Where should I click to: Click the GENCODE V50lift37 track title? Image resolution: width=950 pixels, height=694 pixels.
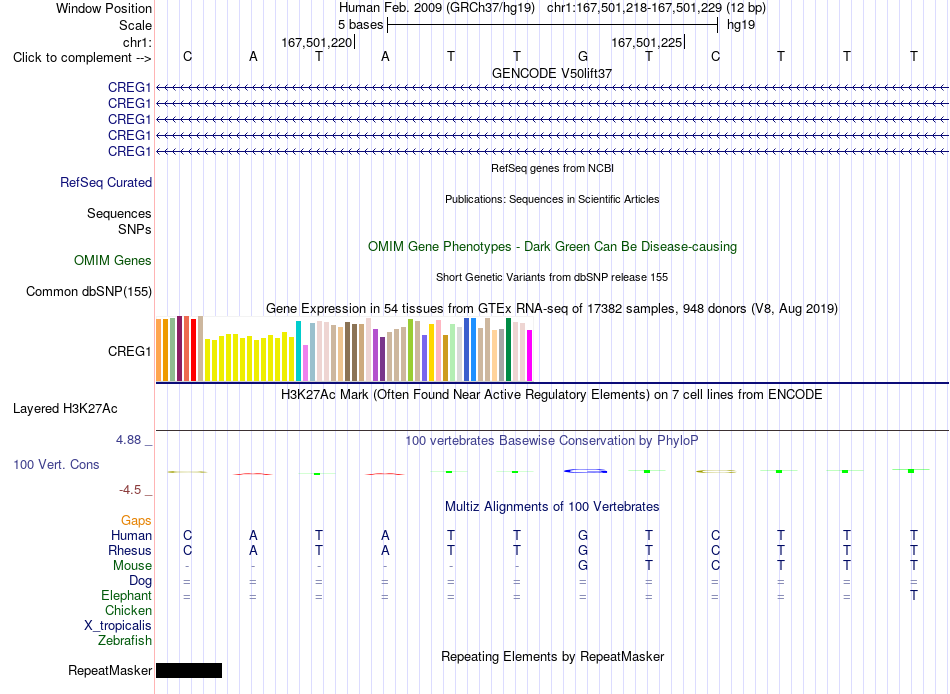552,73
